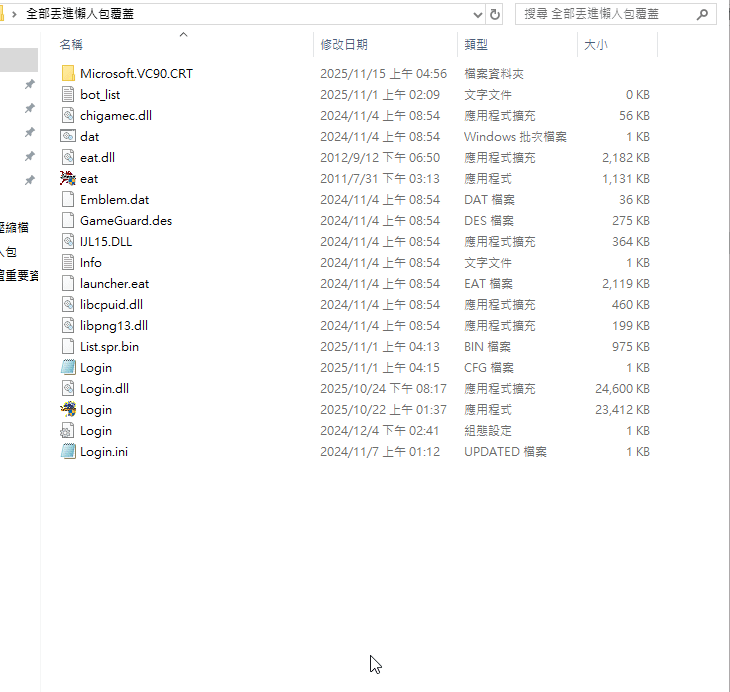Select the IJL15.DLL file name
Image resolution: width=730 pixels, height=692 pixels.
pyautogui.click(x=106, y=241)
